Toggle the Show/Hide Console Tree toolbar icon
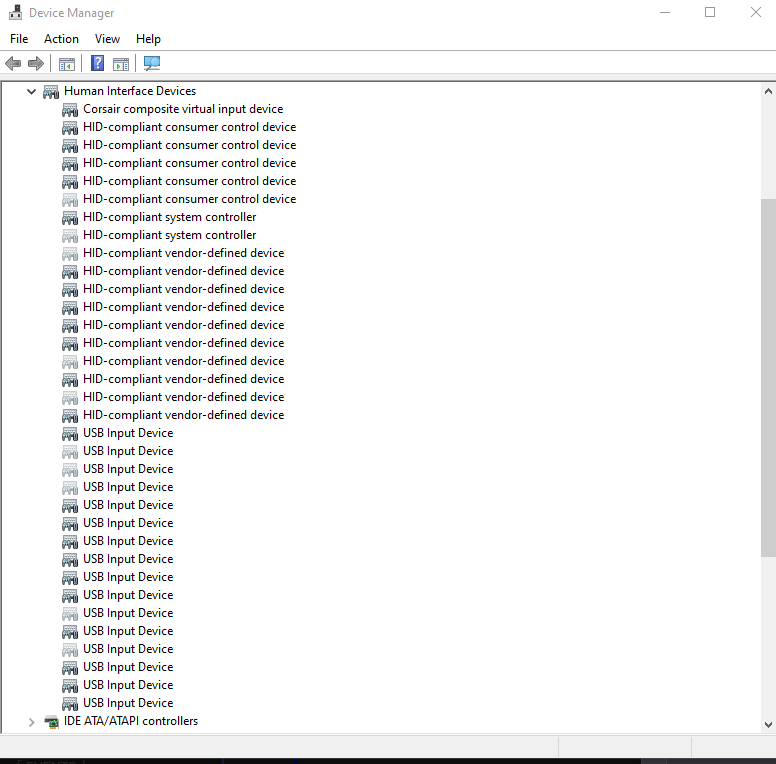The height and width of the screenshot is (764, 776). (66, 64)
